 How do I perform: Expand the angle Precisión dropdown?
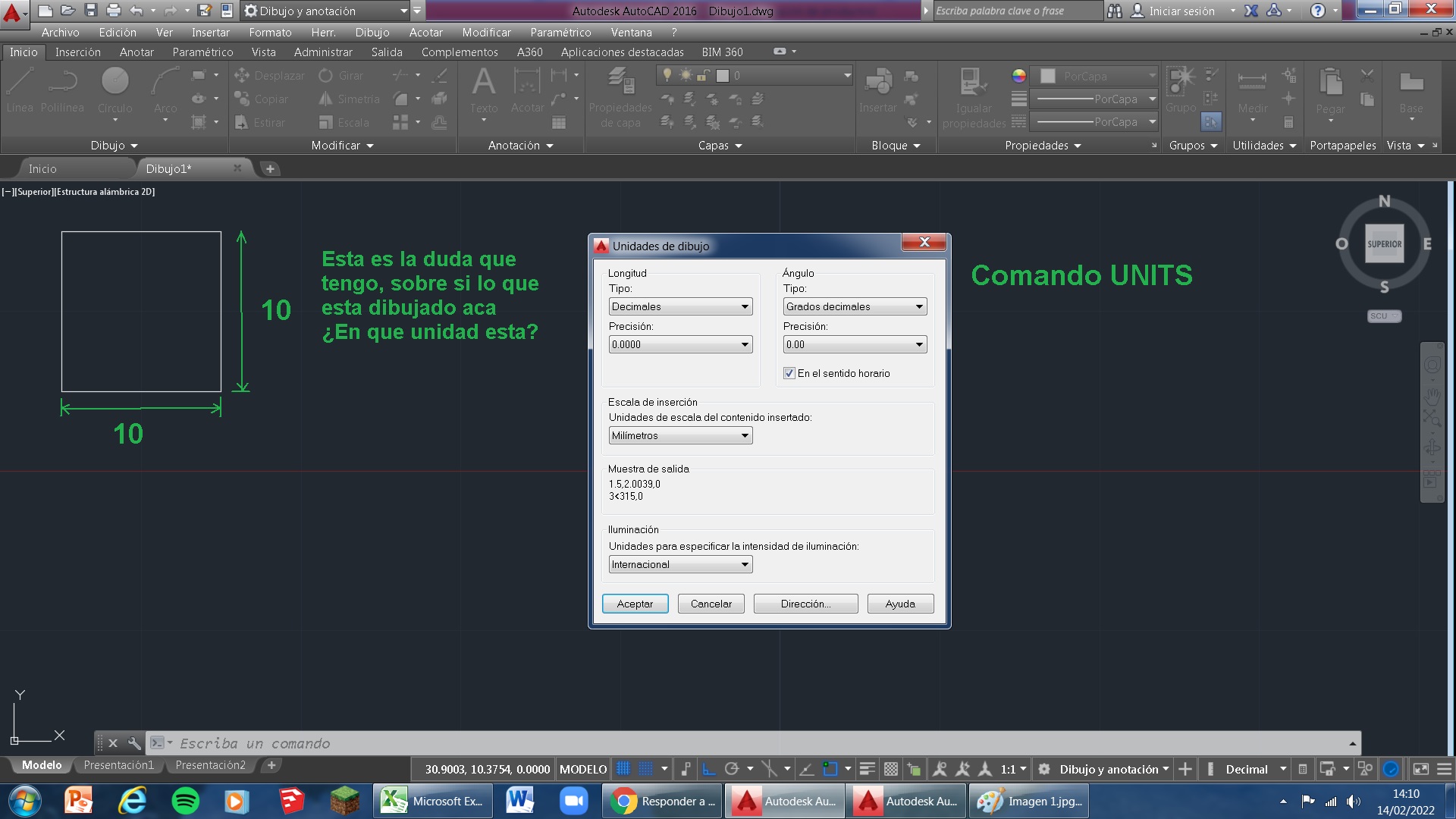(855, 344)
